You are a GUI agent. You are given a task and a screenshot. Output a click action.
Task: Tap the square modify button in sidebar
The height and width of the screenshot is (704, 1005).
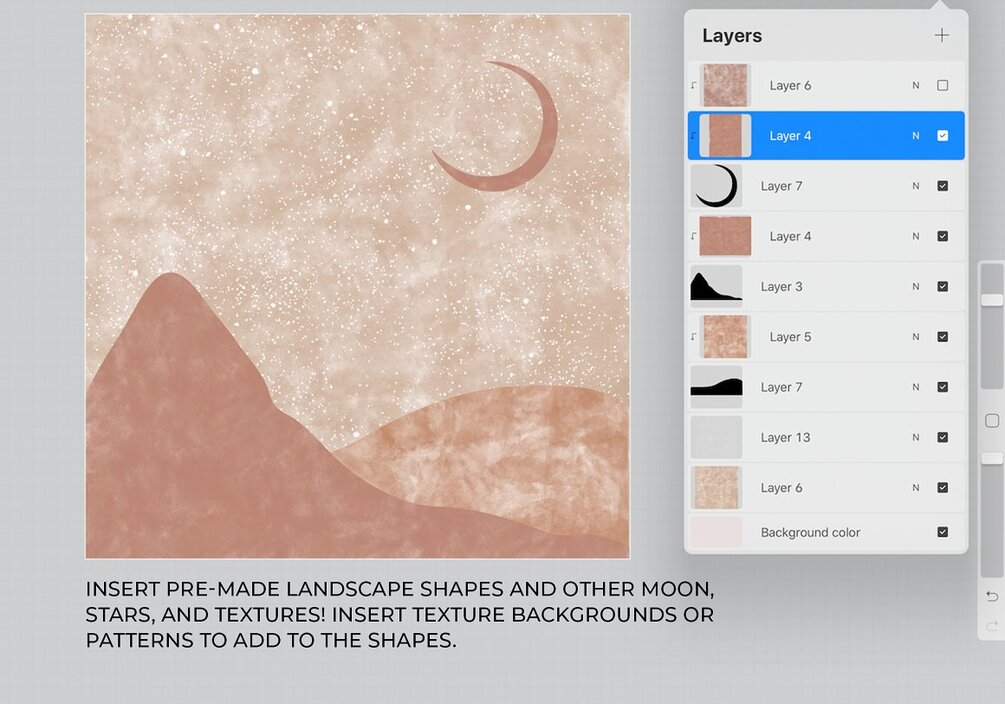pyautogui.click(x=992, y=421)
